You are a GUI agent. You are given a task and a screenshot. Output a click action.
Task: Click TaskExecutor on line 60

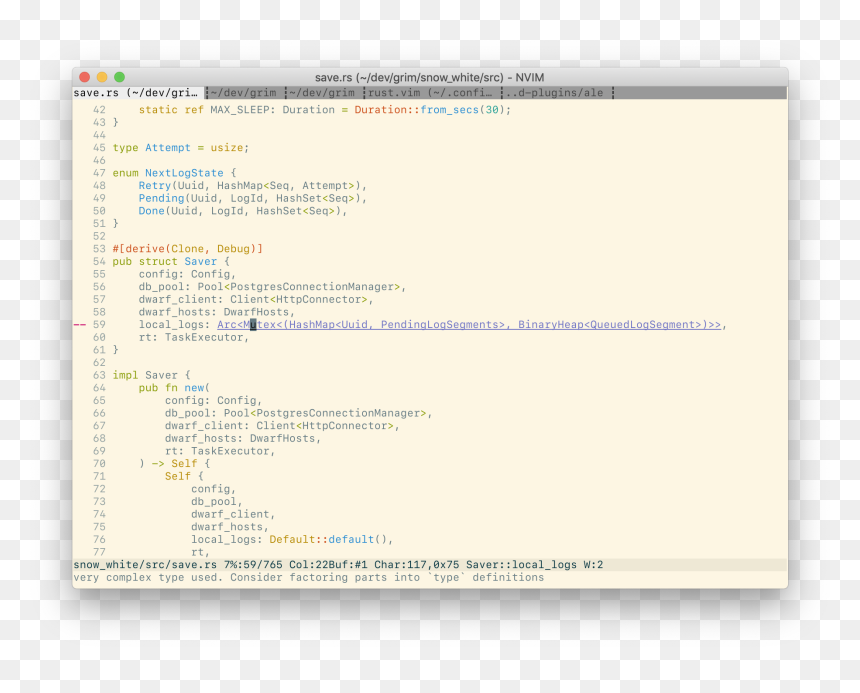(x=204, y=337)
